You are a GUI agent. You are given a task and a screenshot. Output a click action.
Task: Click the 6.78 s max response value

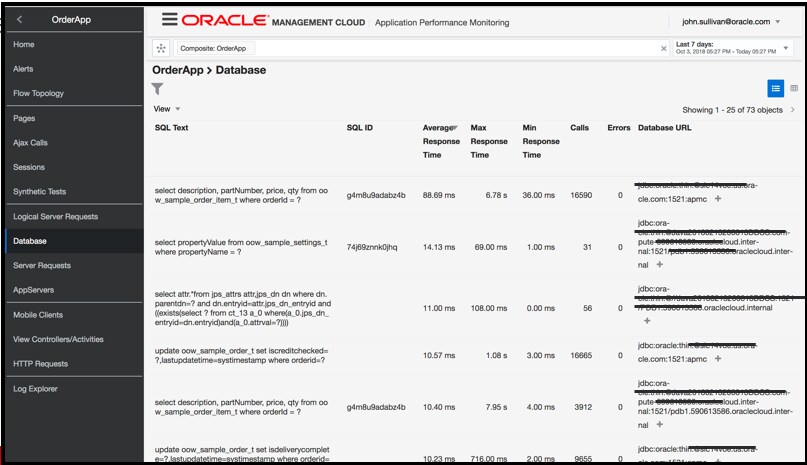tap(496, 195)
